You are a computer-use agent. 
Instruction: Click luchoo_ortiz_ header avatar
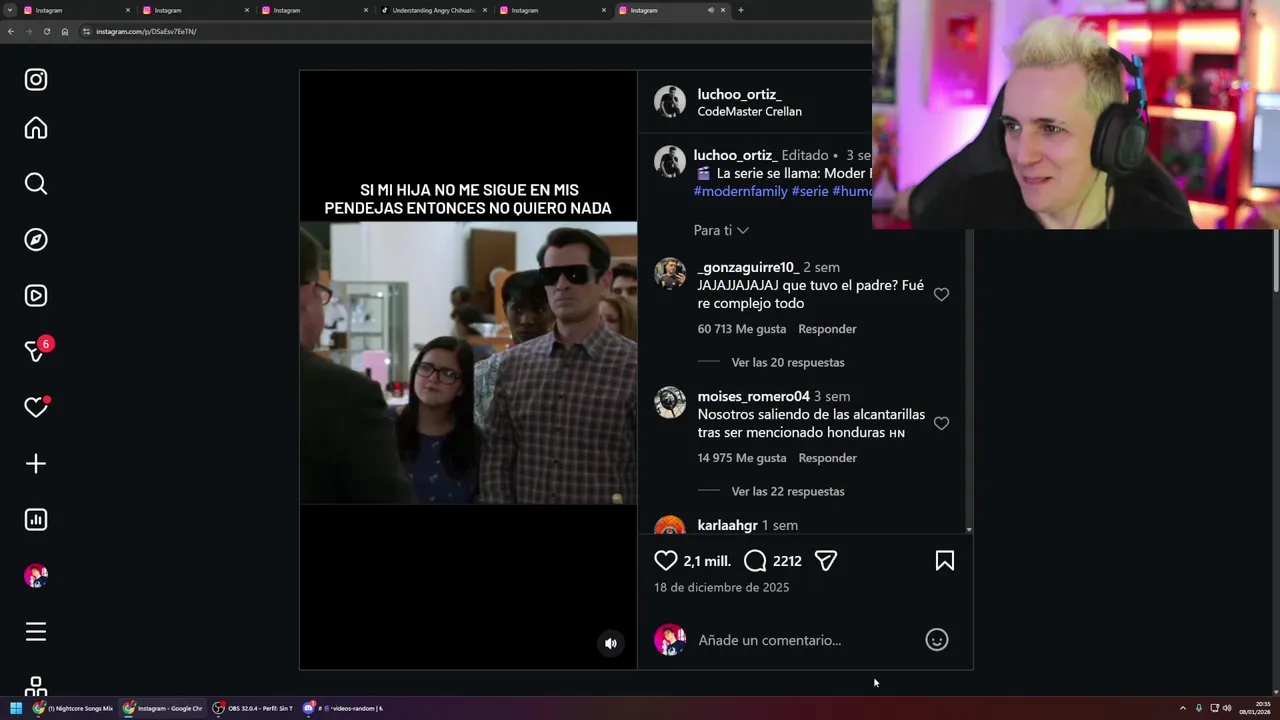(670, 102)
